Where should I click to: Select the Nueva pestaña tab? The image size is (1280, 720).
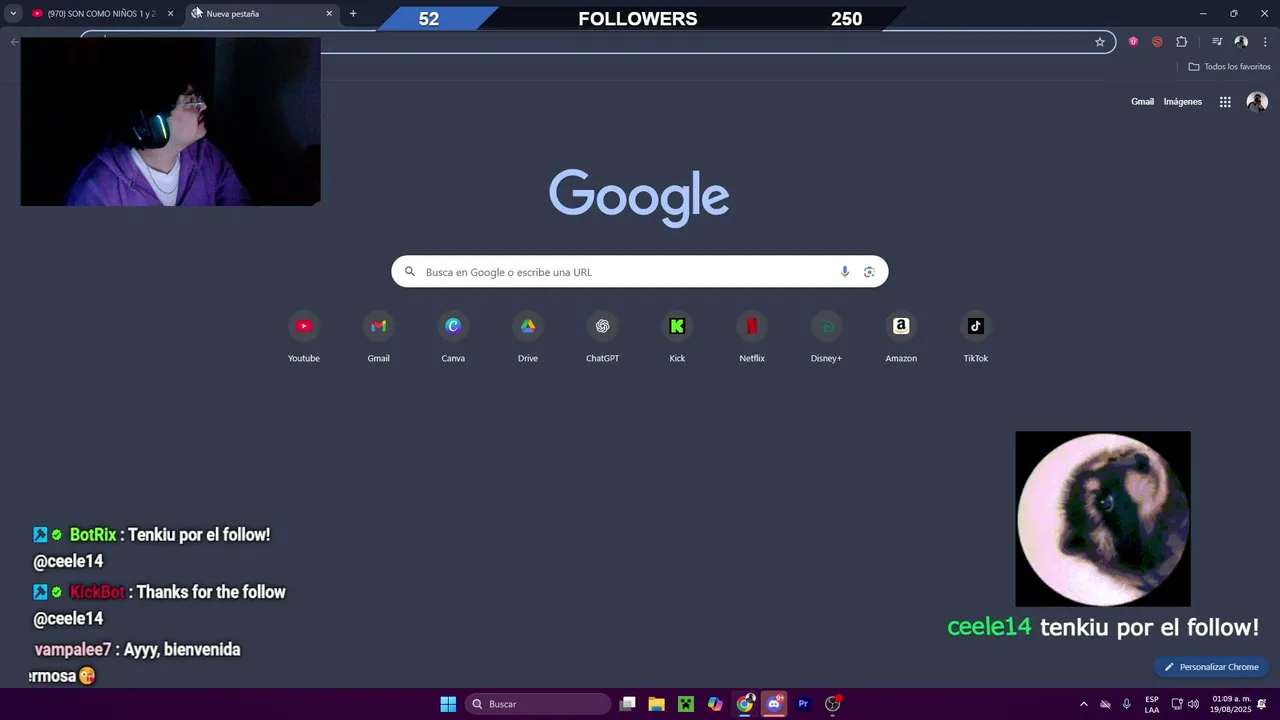[x=262, y=14]
